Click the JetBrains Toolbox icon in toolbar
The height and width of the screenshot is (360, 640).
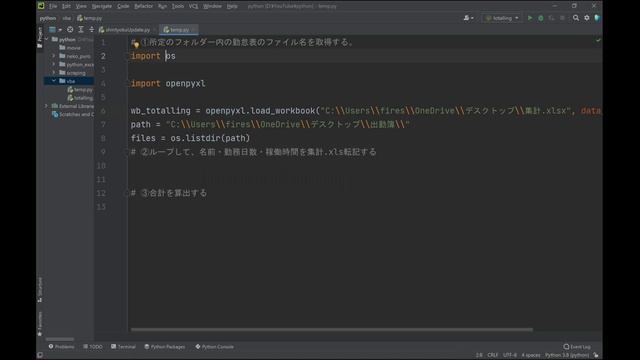pos(598,18)
